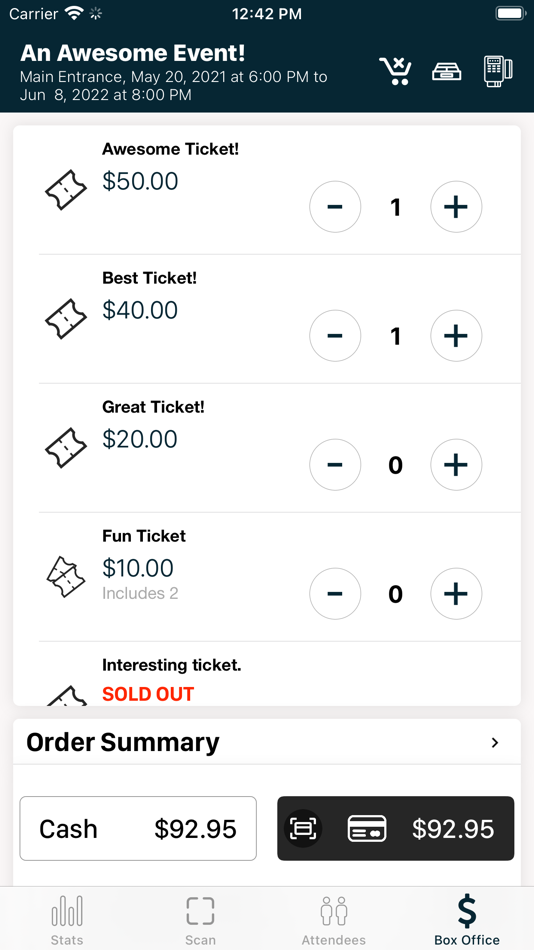Tap the Awesome Ticket! ticket icon
Viewport: 534px width, 950px height.
(66, 190)
